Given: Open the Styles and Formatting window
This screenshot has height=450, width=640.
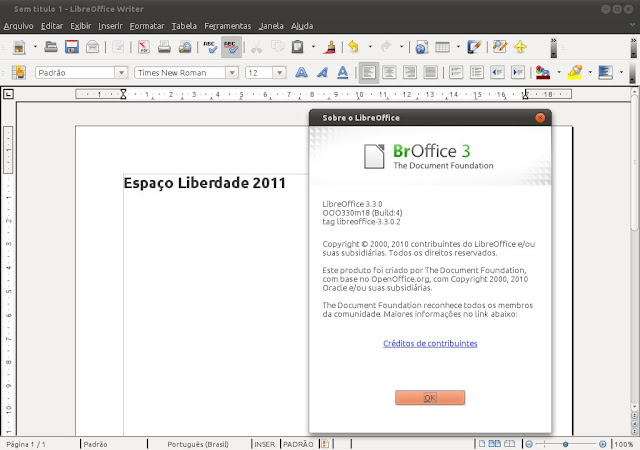Looking at the screenshot, I should (19, 73).
